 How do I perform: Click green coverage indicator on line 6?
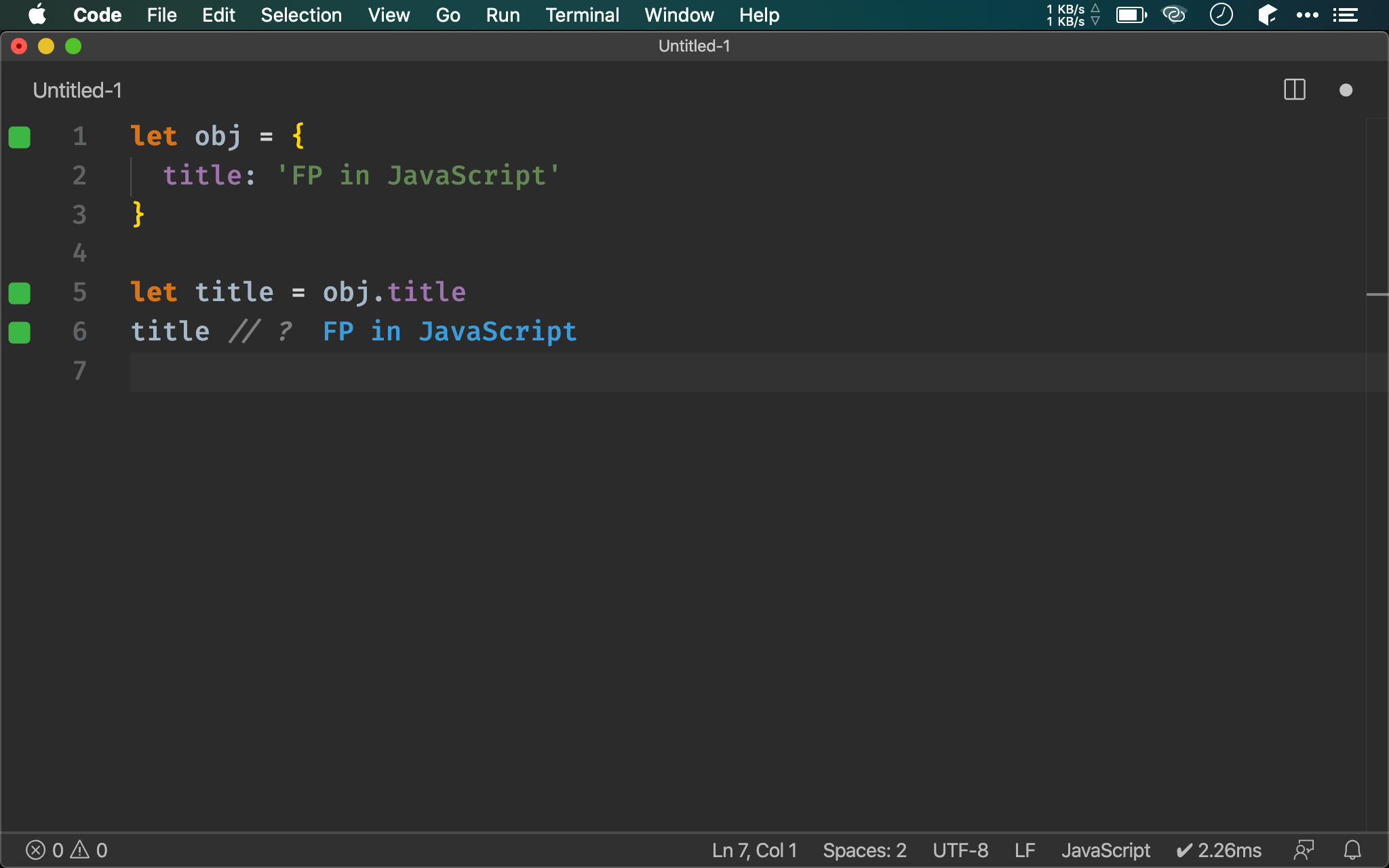[x=20, y=332]
